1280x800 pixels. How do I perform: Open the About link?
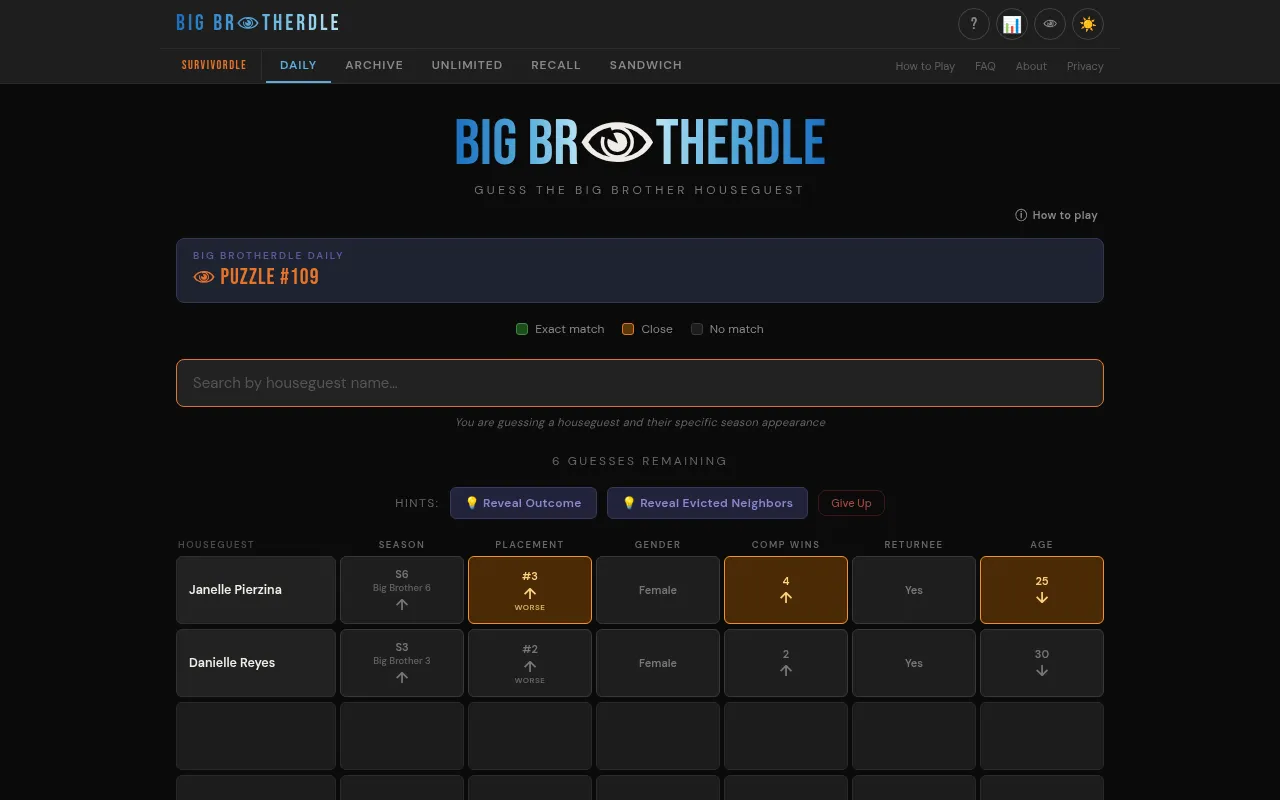coord(1031,66)
